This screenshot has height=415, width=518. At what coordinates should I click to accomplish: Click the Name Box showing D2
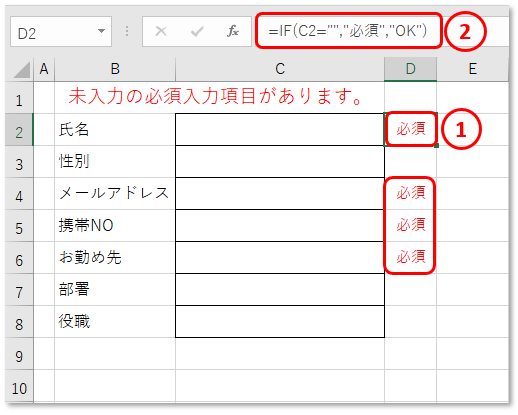click(x=61, y=32)
